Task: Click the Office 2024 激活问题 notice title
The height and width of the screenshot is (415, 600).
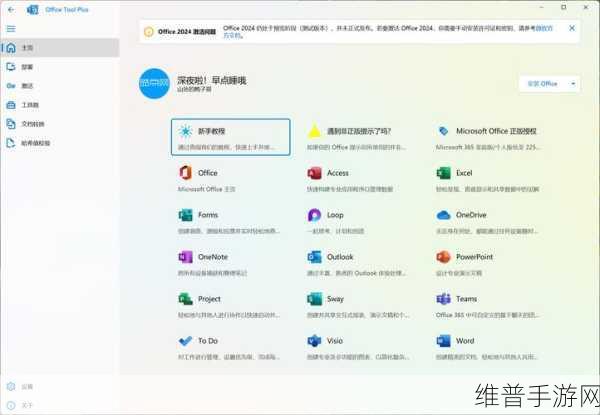Action: (x=187, y=32)
